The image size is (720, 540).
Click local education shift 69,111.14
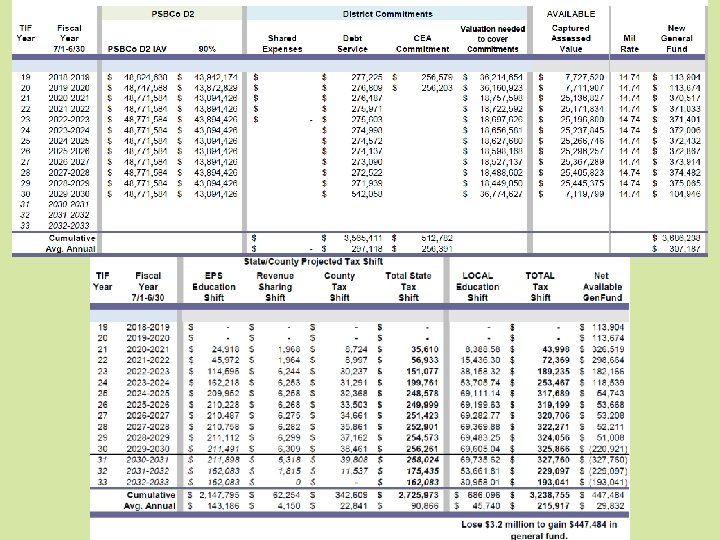coord(480,394)
